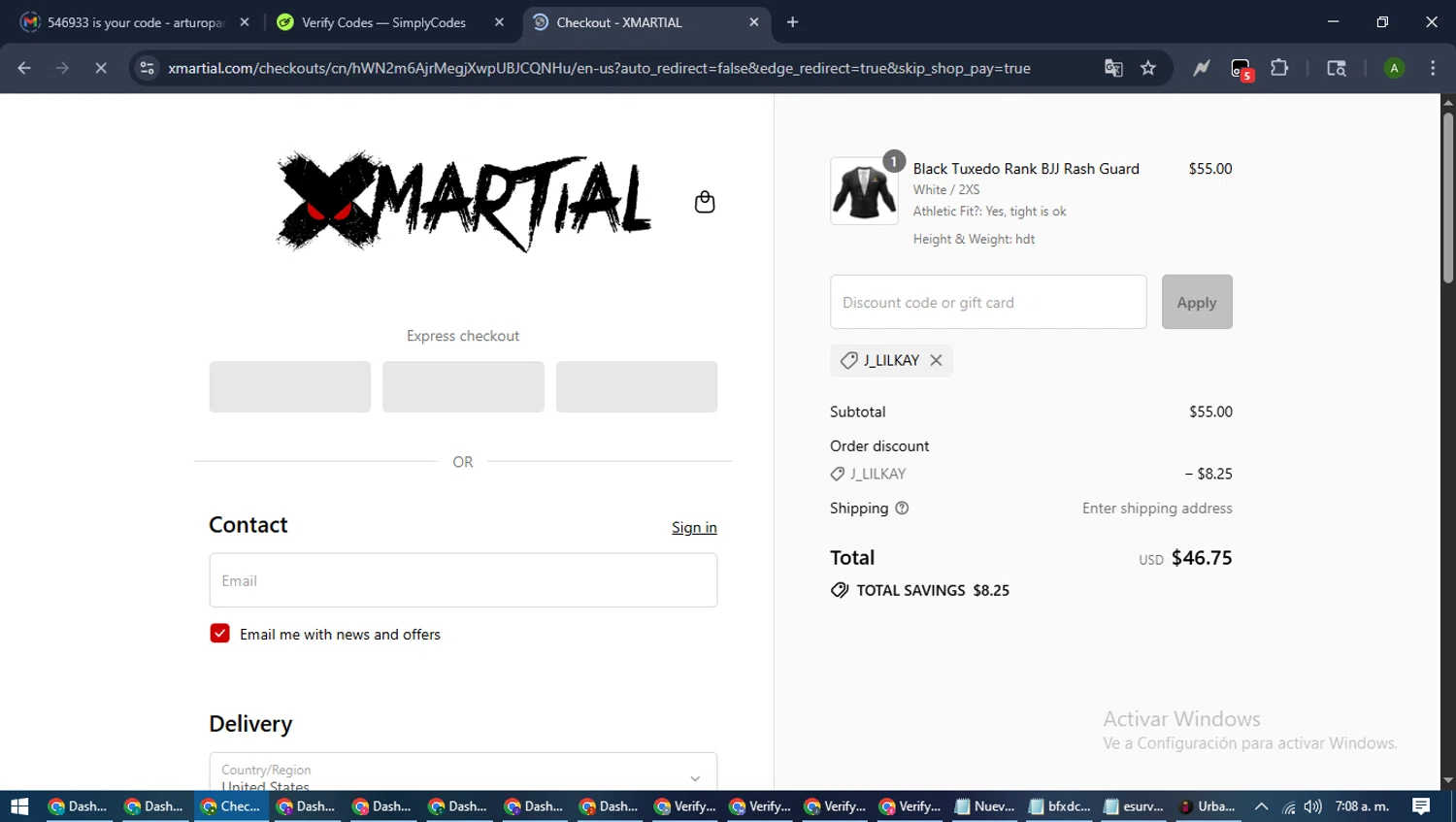Click the total amount $46.75
This screenshot has width=1456, height=822.
point(1202,558)
